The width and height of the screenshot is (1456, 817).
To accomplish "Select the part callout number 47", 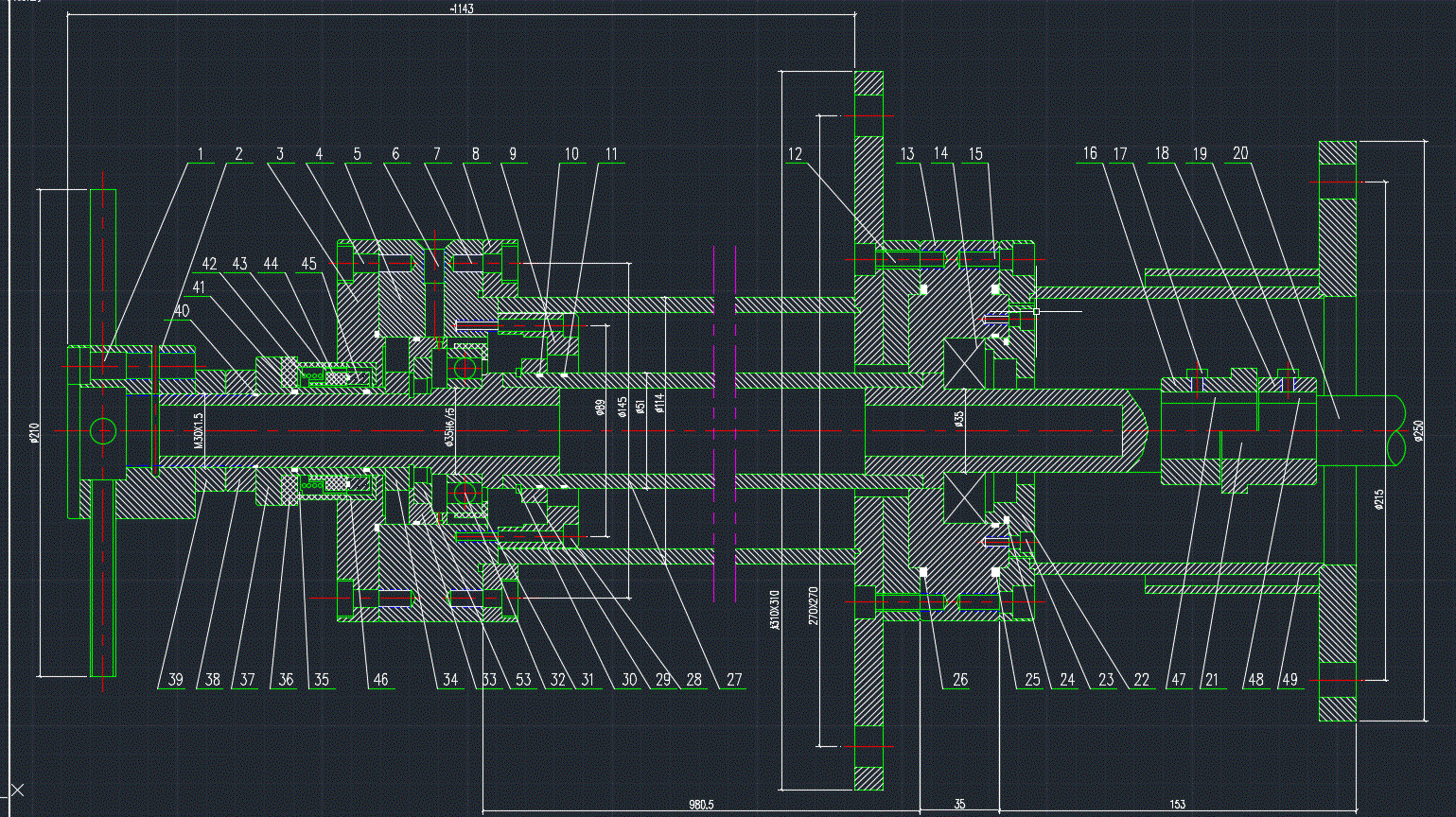I will [x=1178, y=680].
